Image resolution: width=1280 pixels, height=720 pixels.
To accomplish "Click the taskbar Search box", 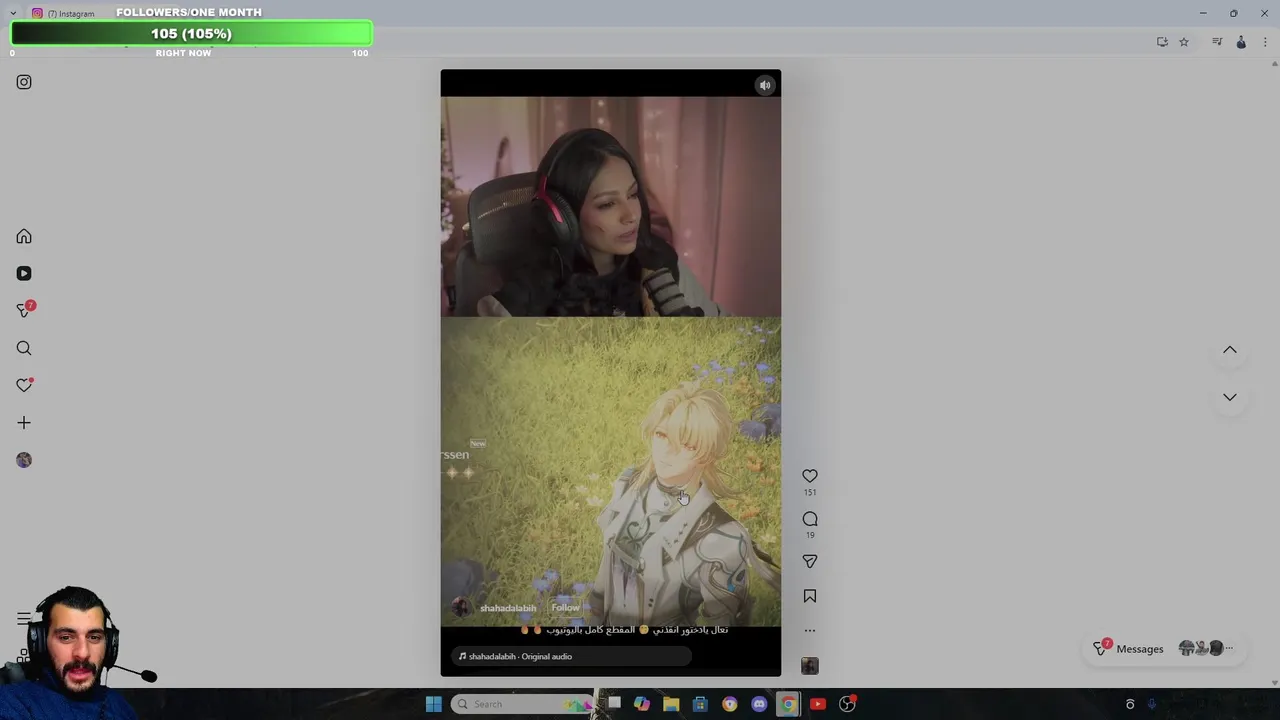I will [x=522, y=704].
